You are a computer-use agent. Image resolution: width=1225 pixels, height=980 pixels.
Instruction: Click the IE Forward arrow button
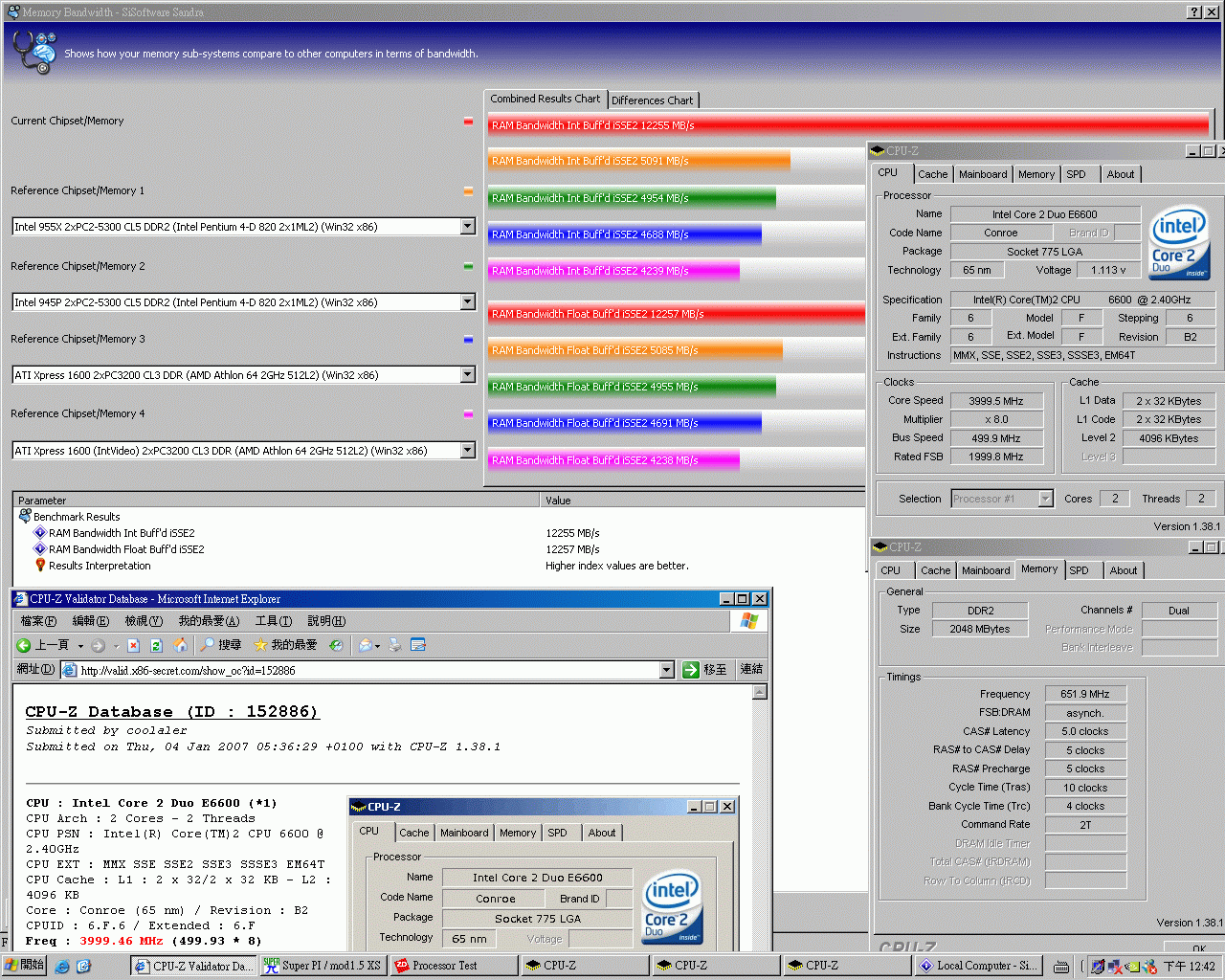[x=98, y=645]
